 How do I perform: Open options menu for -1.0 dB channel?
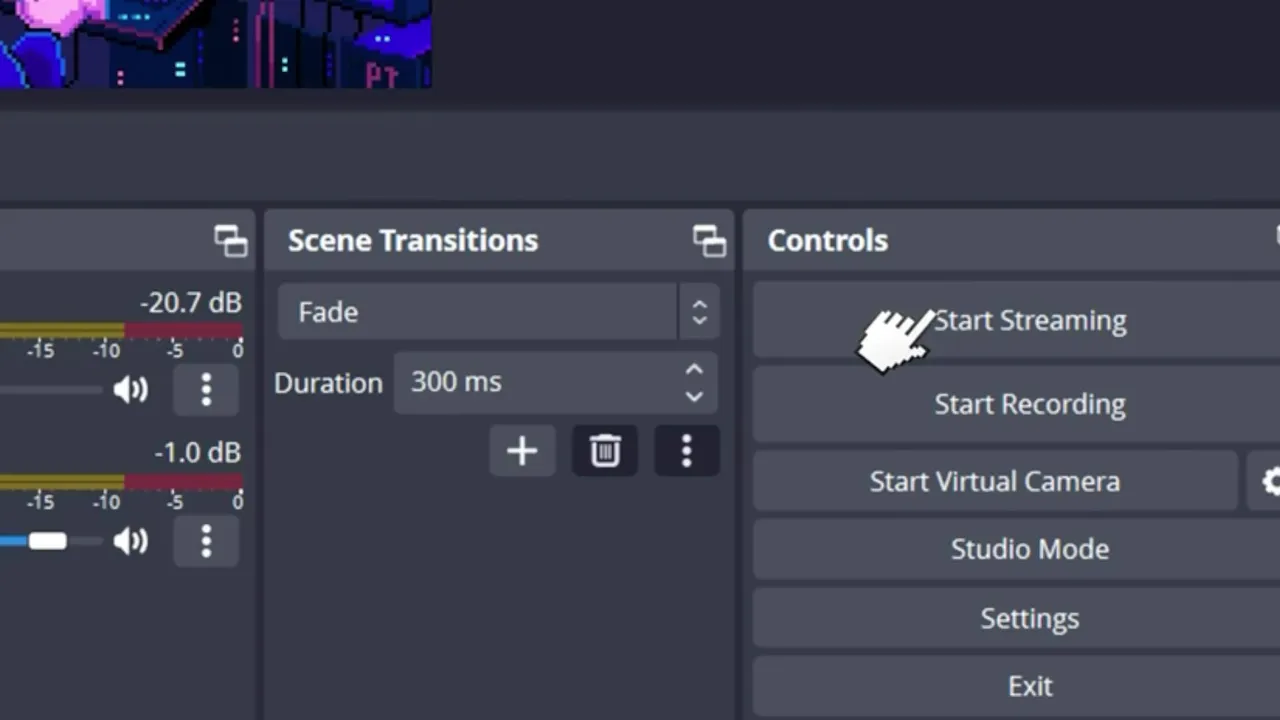[x=206, y=541]
